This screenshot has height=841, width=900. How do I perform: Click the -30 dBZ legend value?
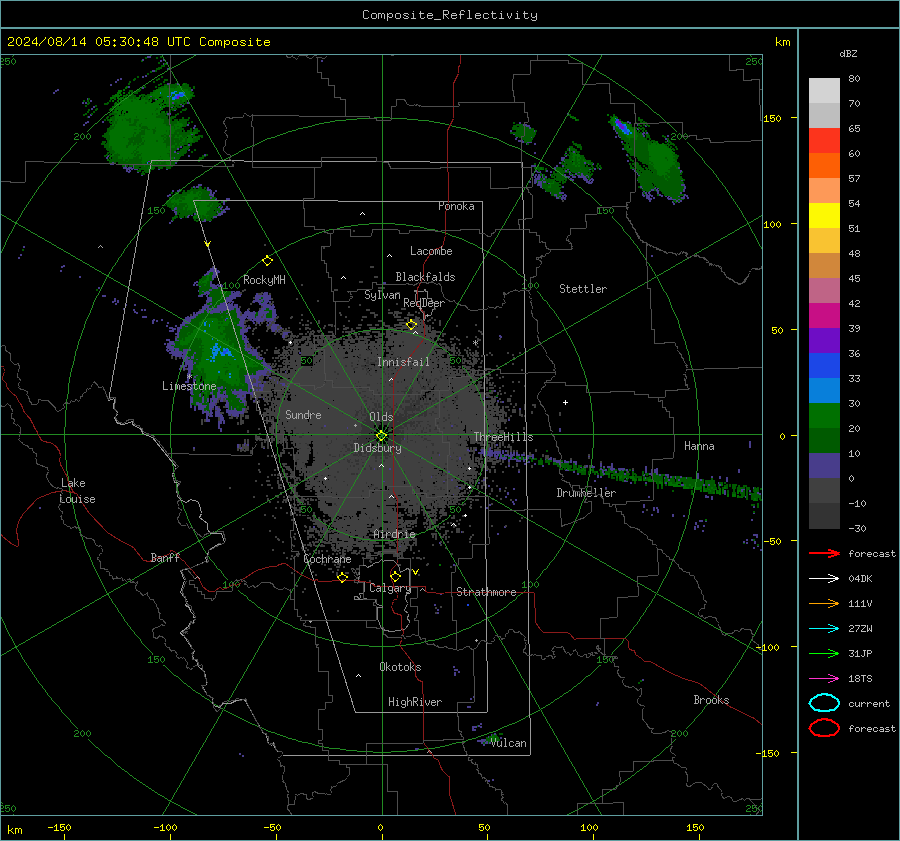pos(857,528)
